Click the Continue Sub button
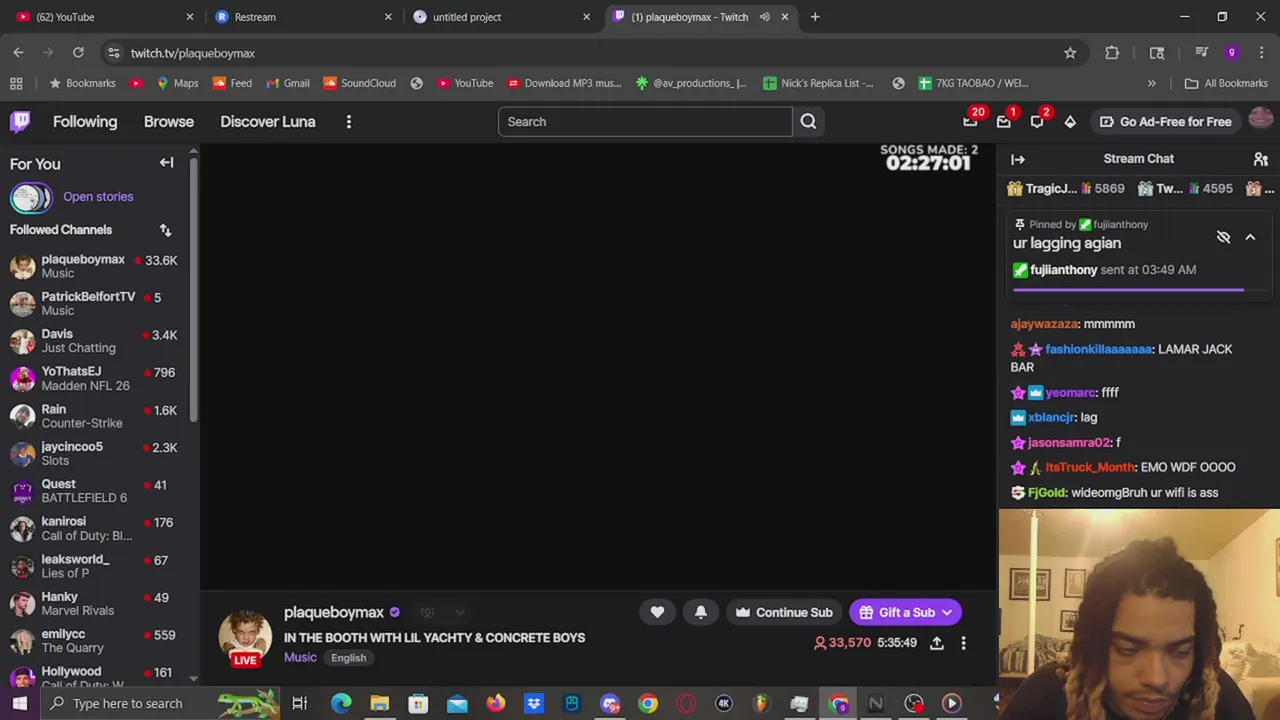The height and width of the screenshot is (720, 1280). coord(784,612)
